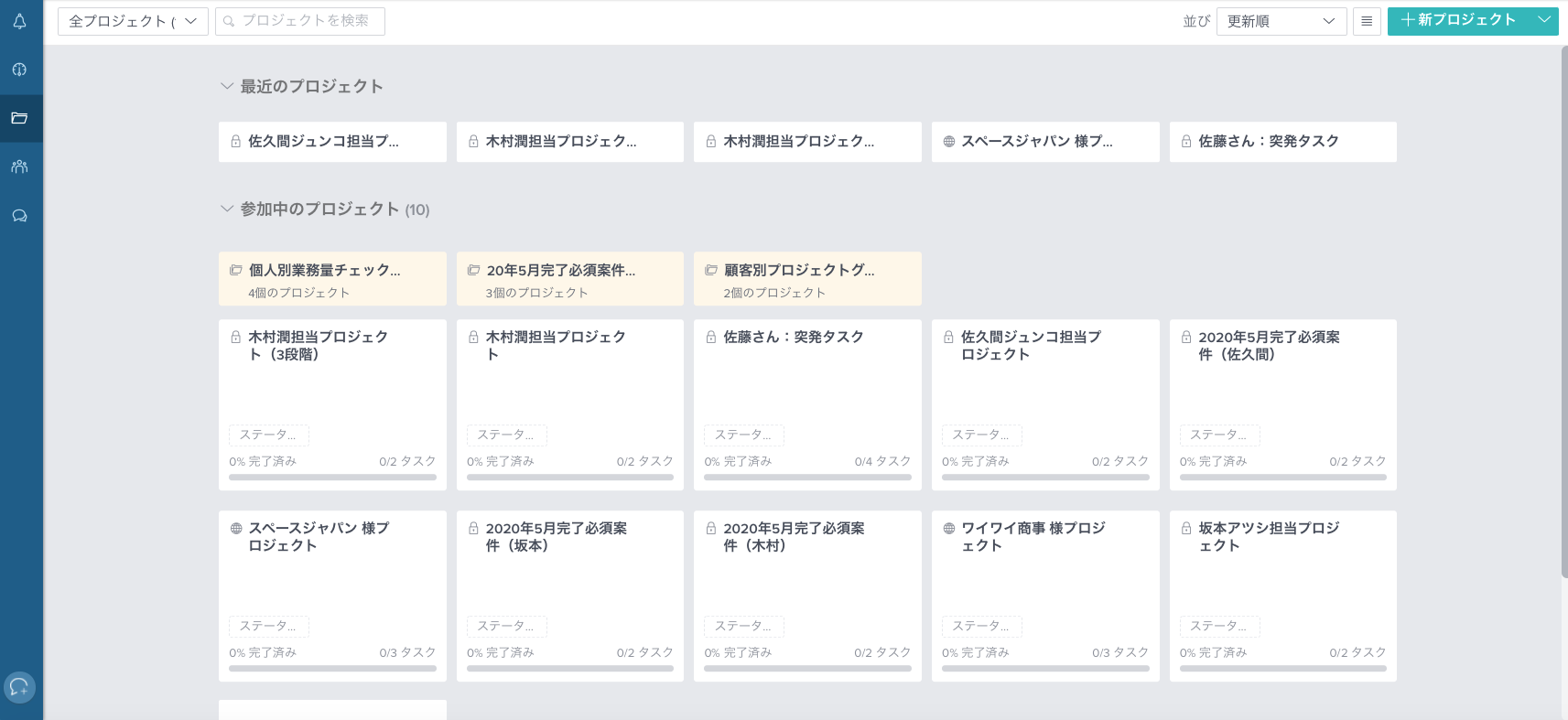1568x720 pixels.
Task: Click the folder icon on 顧客別プロジェクトグ... group
Action: 711,270
